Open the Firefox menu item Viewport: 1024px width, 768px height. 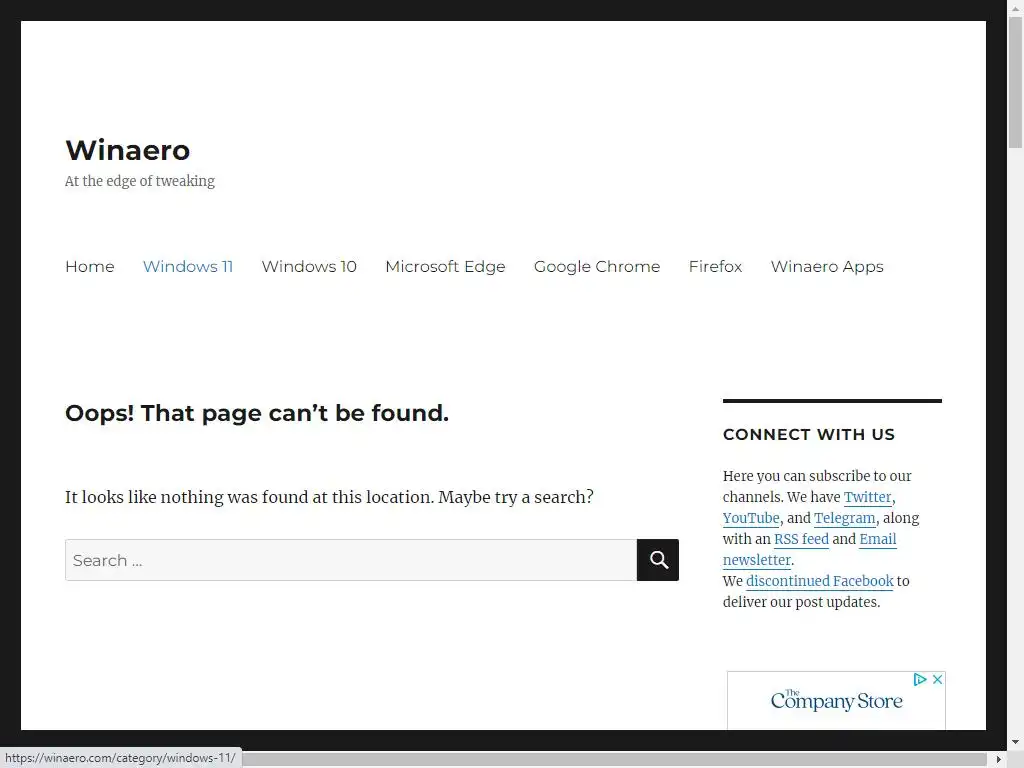(x=715, y=266)
